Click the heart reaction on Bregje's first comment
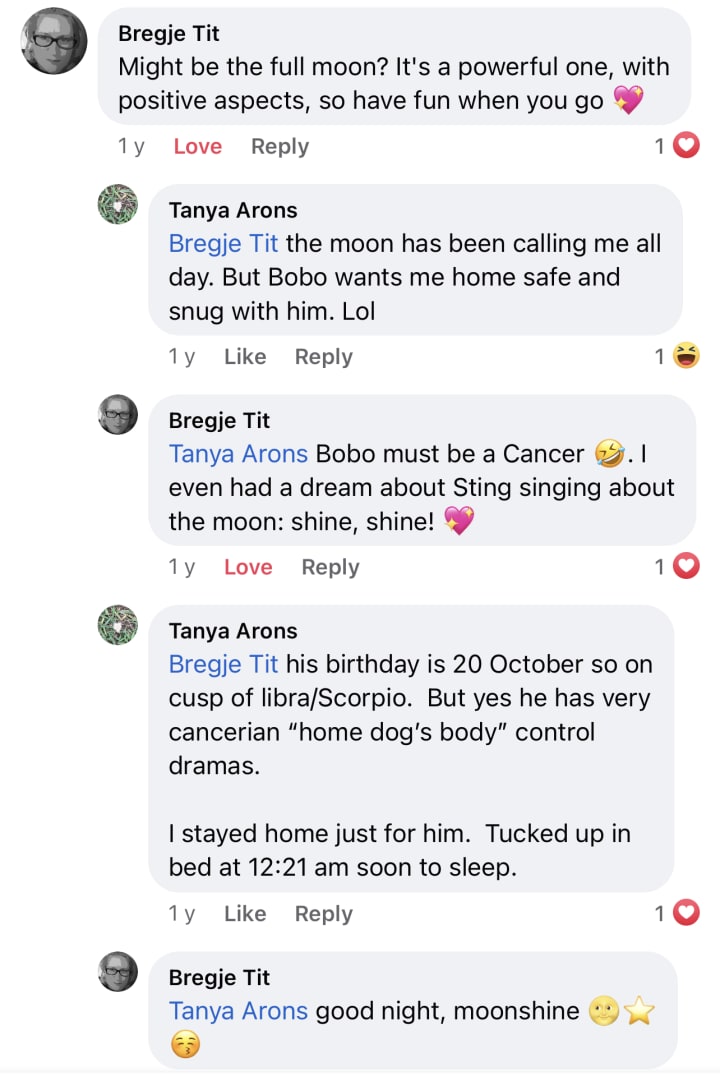 pos(686,147)
